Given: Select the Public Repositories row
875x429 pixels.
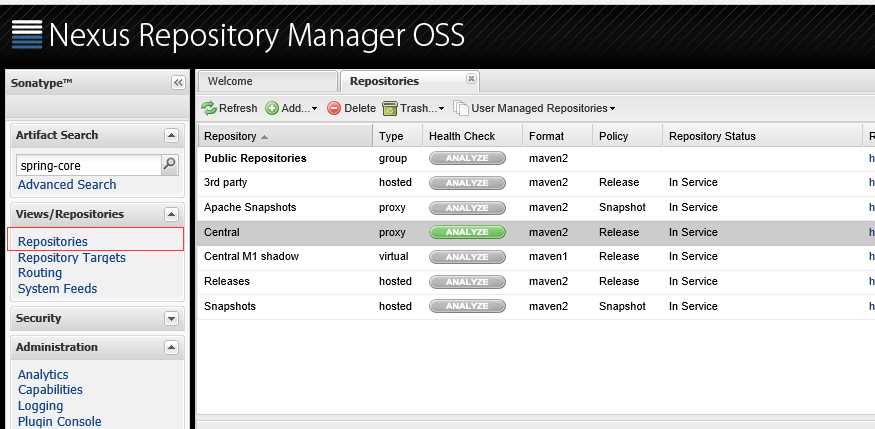Looking at the screenshot, I should 536,158.
